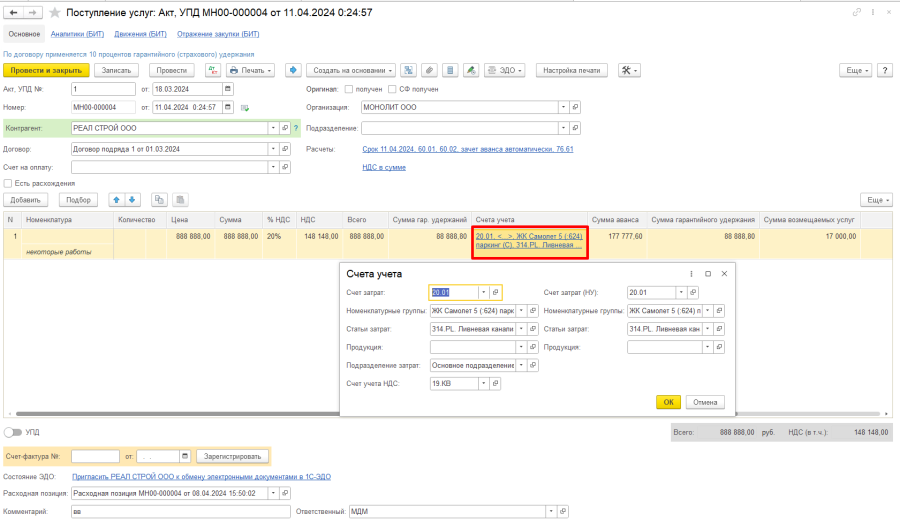Image resolution: width=900 pixels, height=522 pixels.
Task: Open the Счет затрат 20.01 item icon
Action: pyautogui.click(x=496, y=292)
